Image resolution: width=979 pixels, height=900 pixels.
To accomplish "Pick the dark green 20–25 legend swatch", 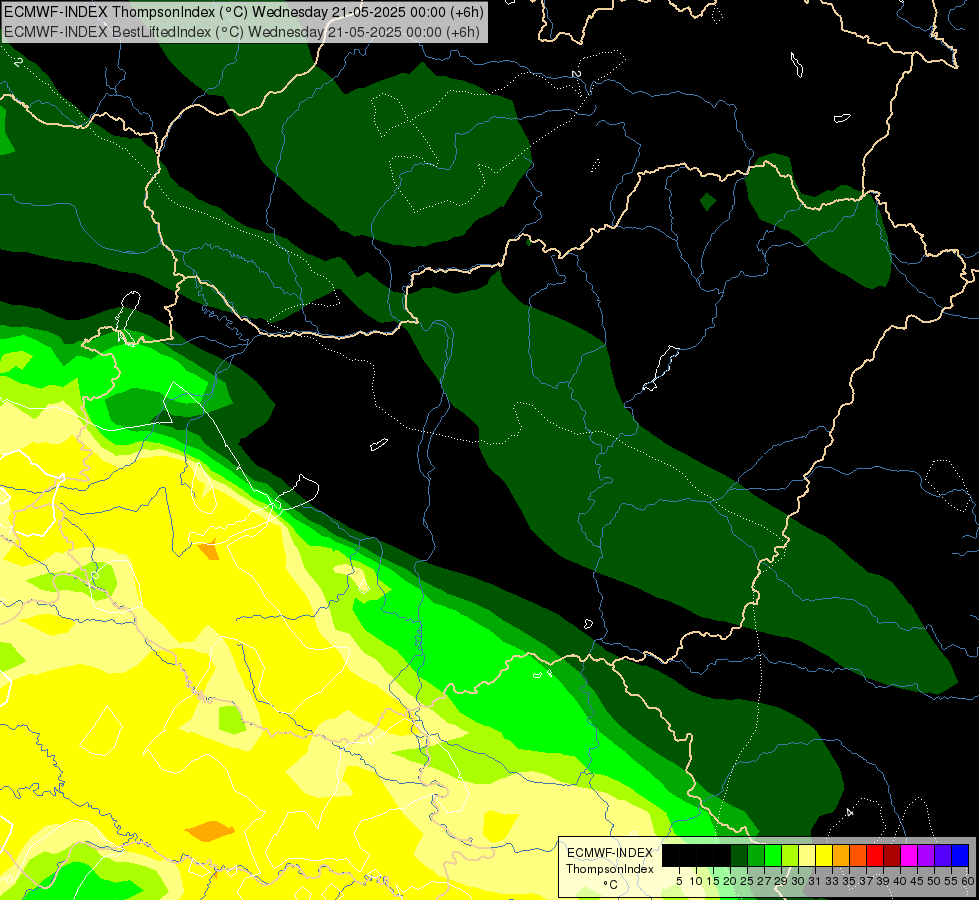I will (739, 855).
